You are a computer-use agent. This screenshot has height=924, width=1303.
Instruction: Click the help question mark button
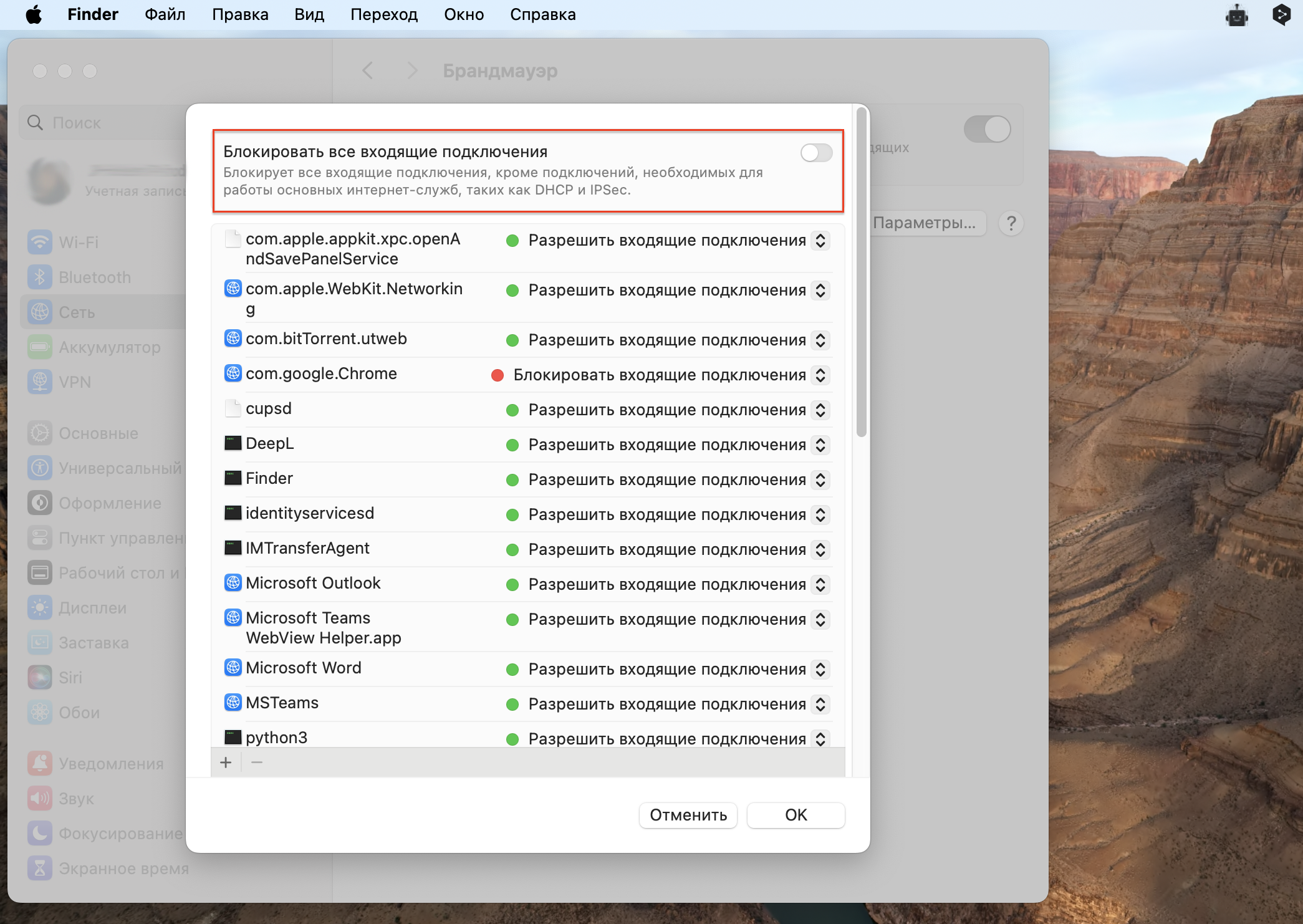coord(1011,223)
